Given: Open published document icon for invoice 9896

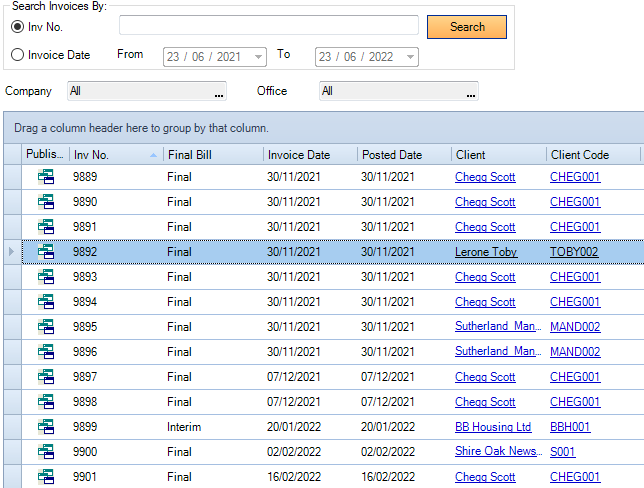Looking at the screenshot, I should (46, 352).
